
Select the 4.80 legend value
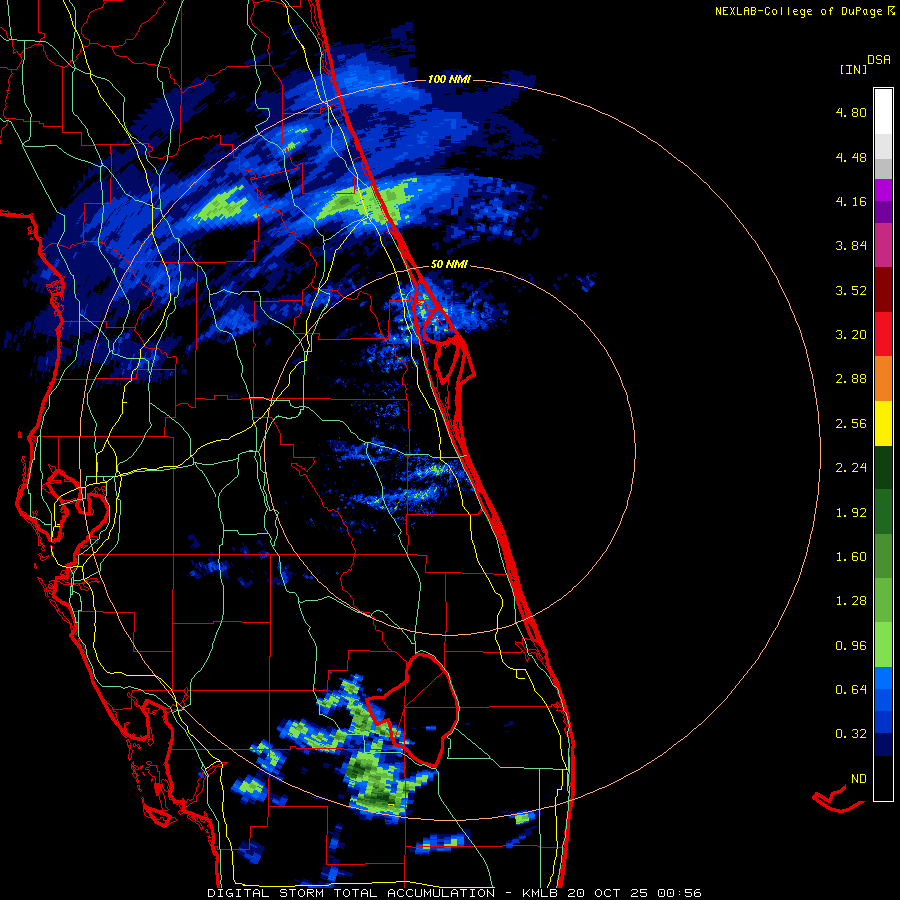[851, 112]
